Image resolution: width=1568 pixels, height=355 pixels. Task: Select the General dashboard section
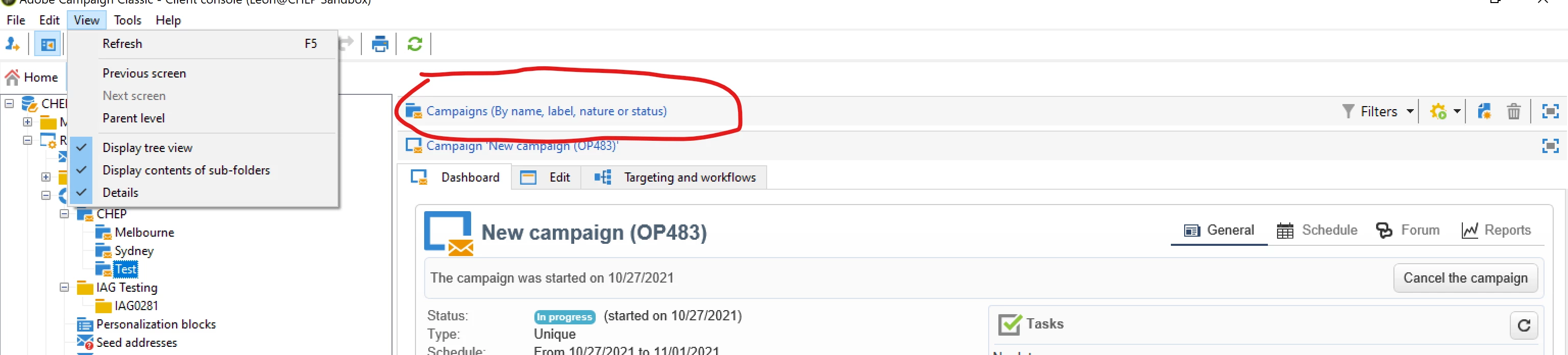1218,231
